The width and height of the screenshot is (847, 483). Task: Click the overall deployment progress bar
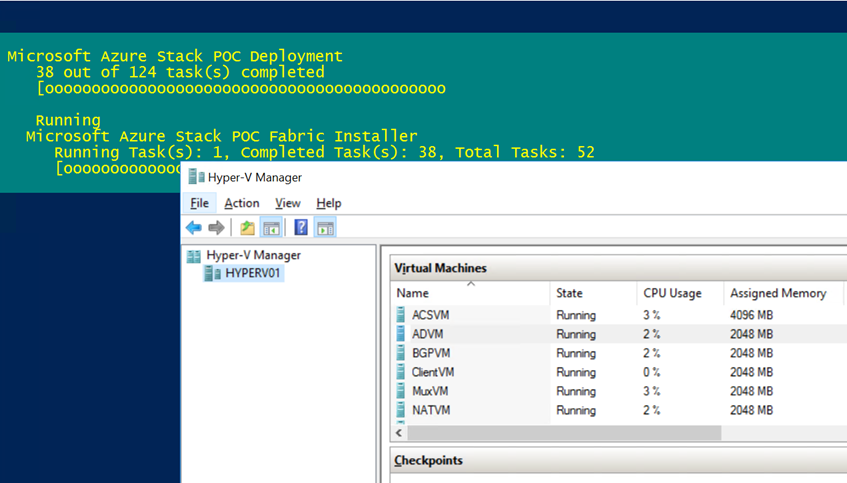[241, 88]
